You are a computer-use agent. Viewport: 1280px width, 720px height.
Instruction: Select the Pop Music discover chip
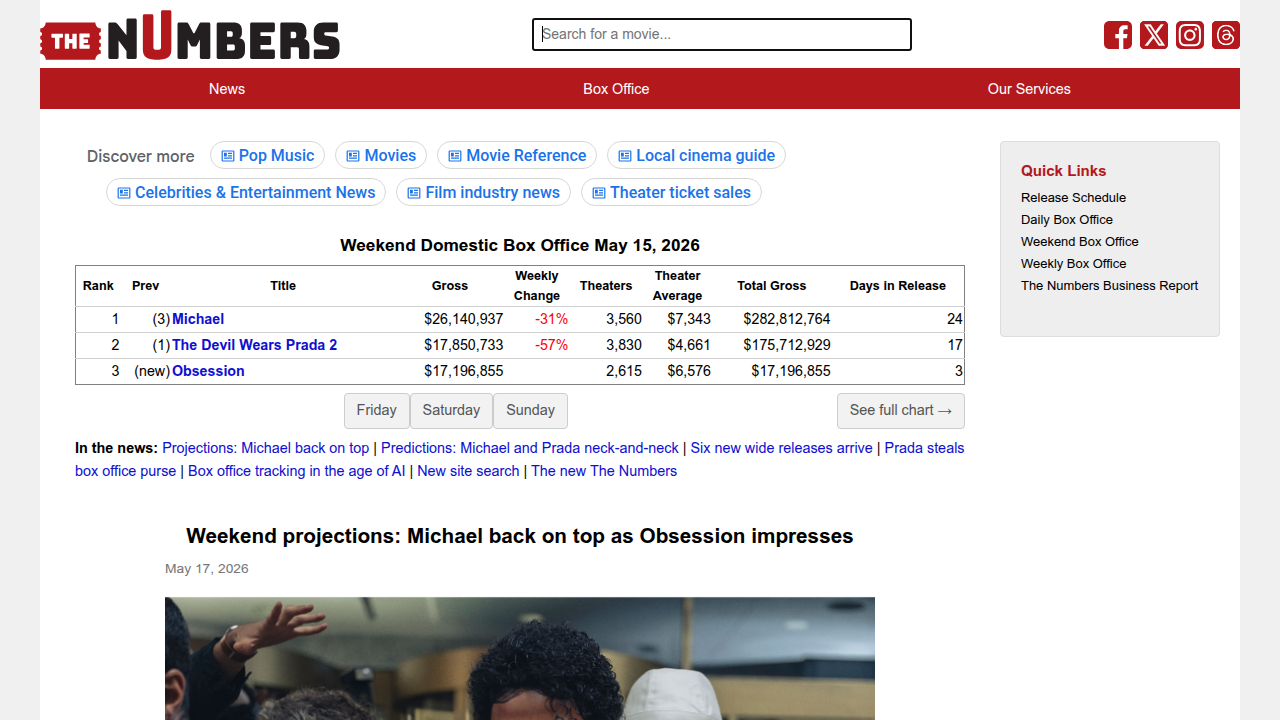(x=267, y=155)
